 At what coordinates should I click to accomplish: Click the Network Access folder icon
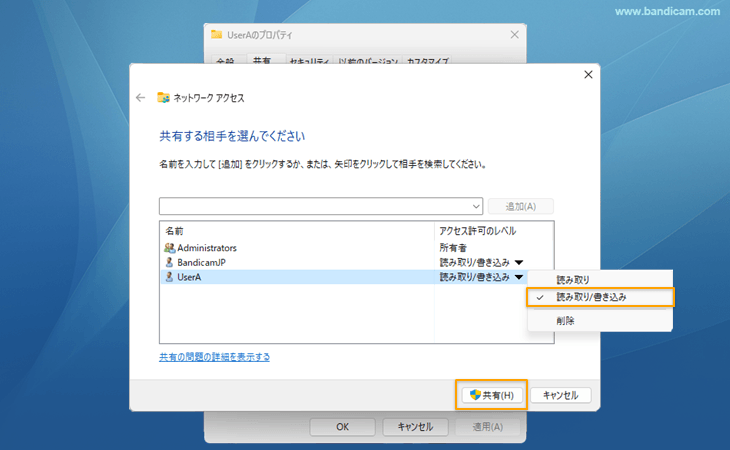pyautogui.click(x=163, y=98)
